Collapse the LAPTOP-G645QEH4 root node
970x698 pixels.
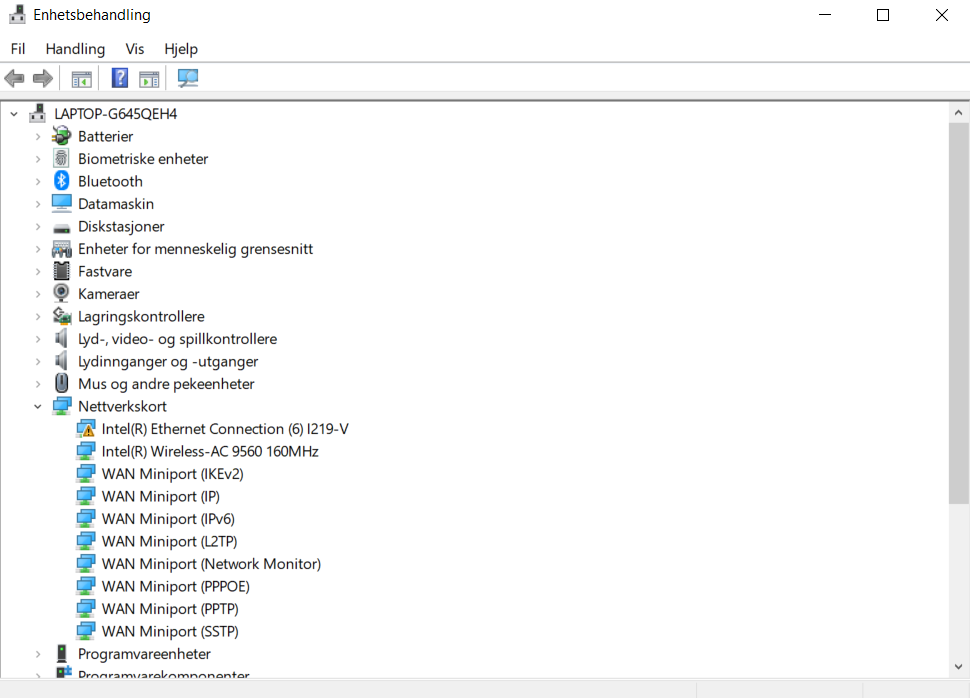coord(14,114)
